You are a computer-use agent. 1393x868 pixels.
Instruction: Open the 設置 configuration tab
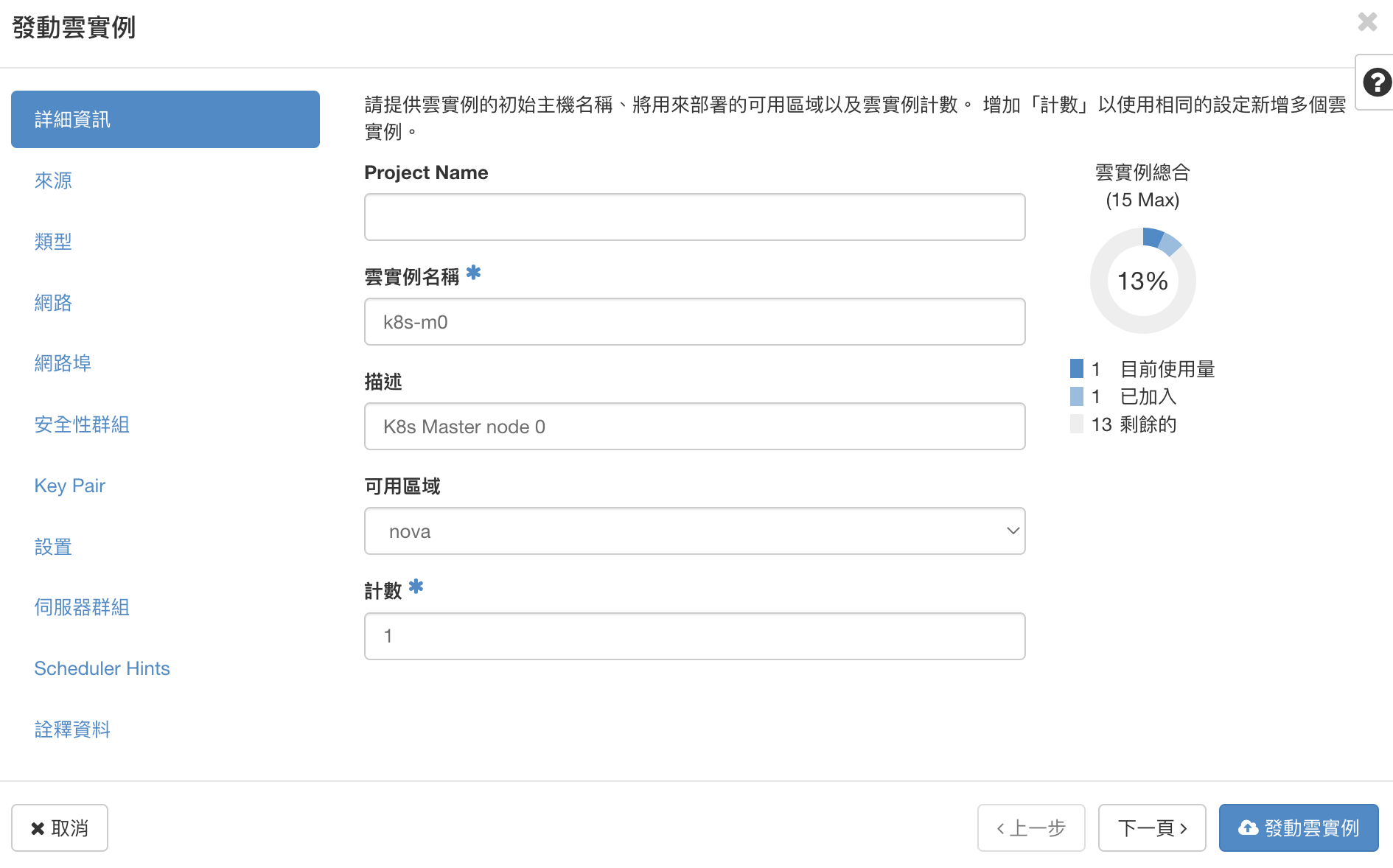click(x=53, y=547)
